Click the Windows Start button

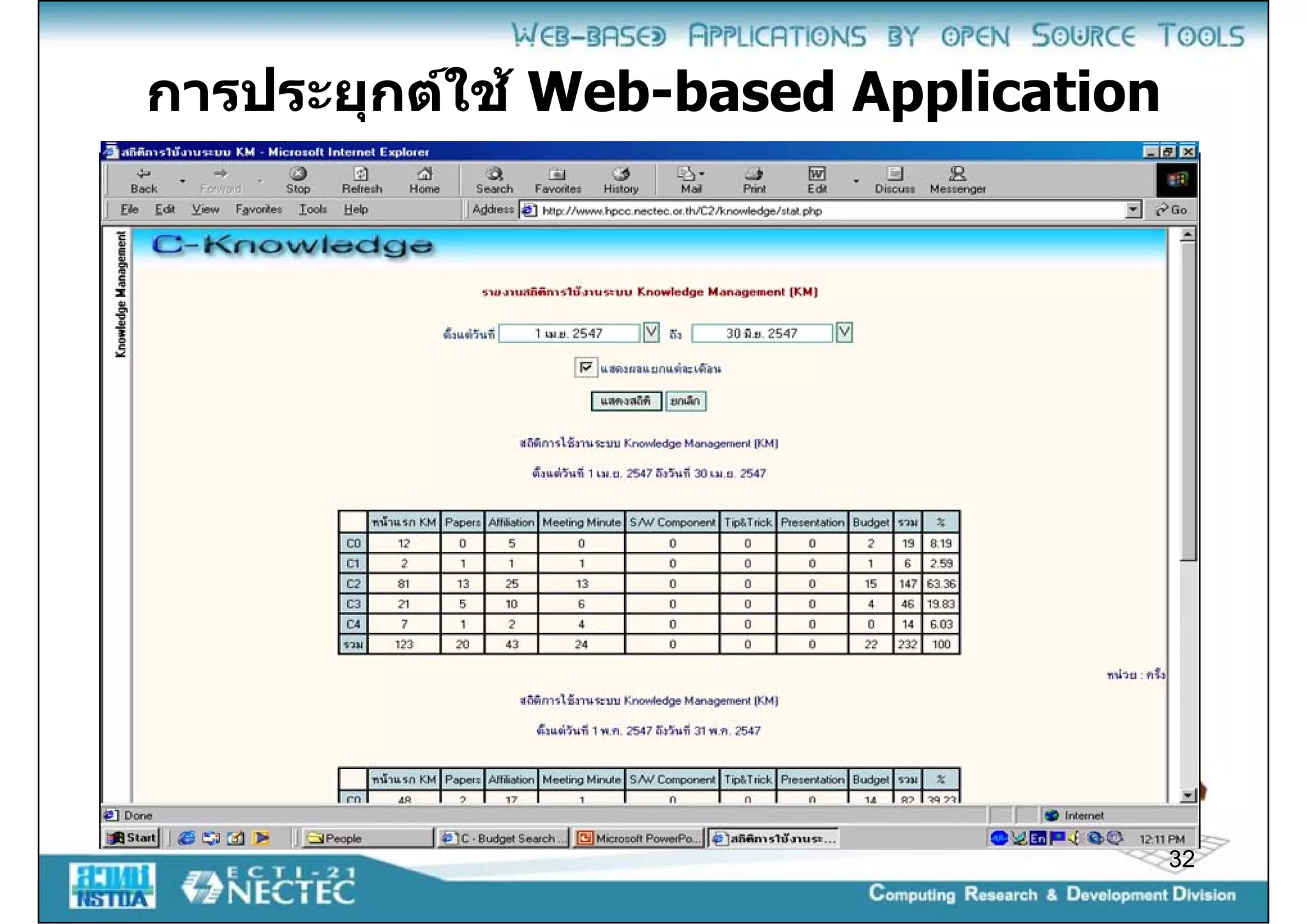click(131, 838)
